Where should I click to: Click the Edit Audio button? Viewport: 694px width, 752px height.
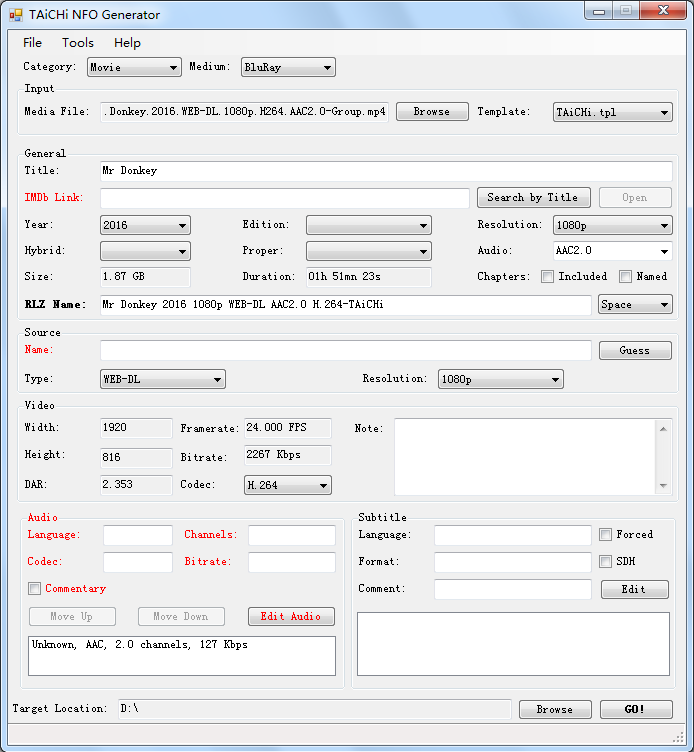pos(291,617)
